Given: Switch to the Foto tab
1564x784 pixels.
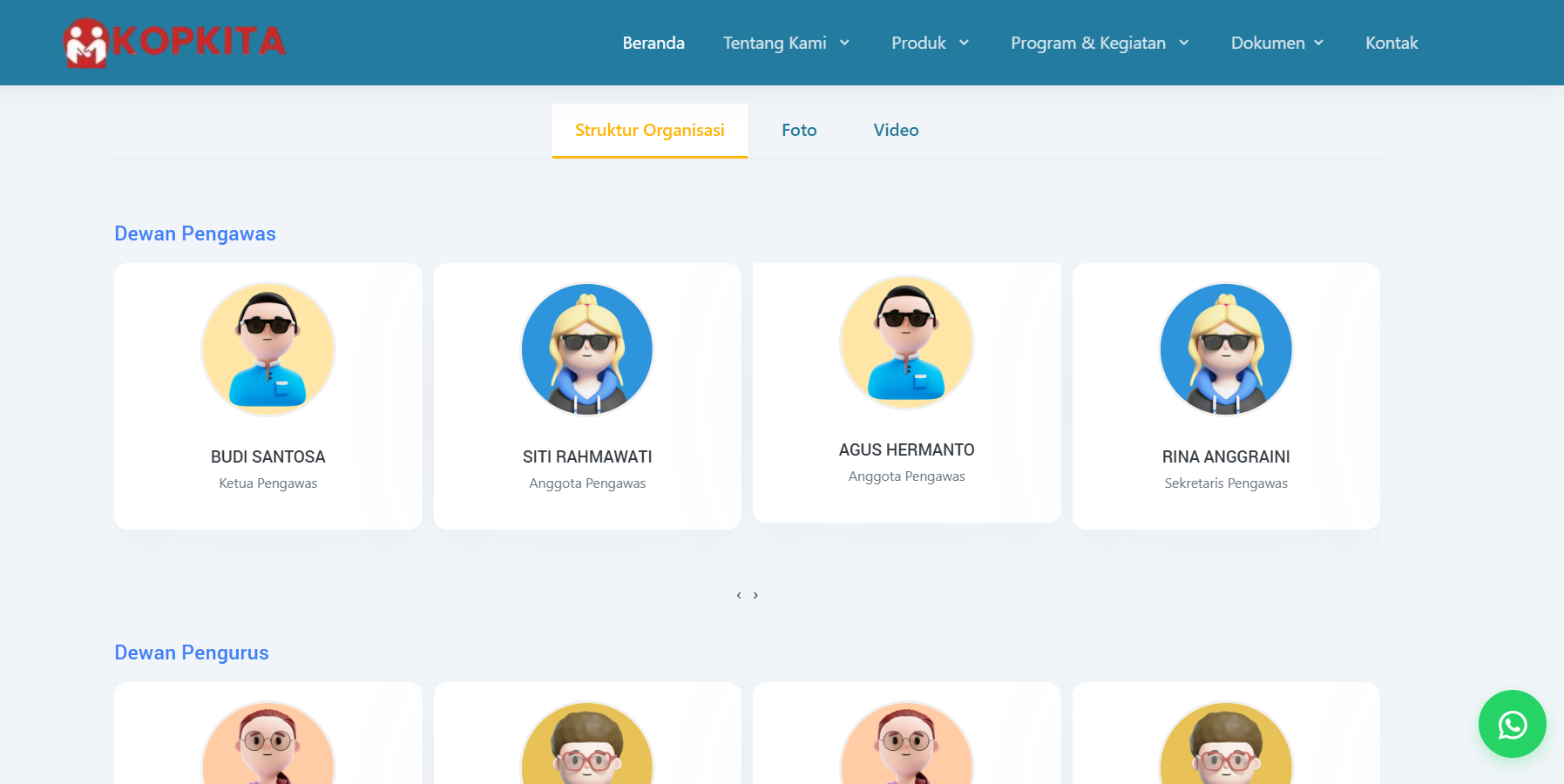Looking at the screenshot, I should 799,130.
